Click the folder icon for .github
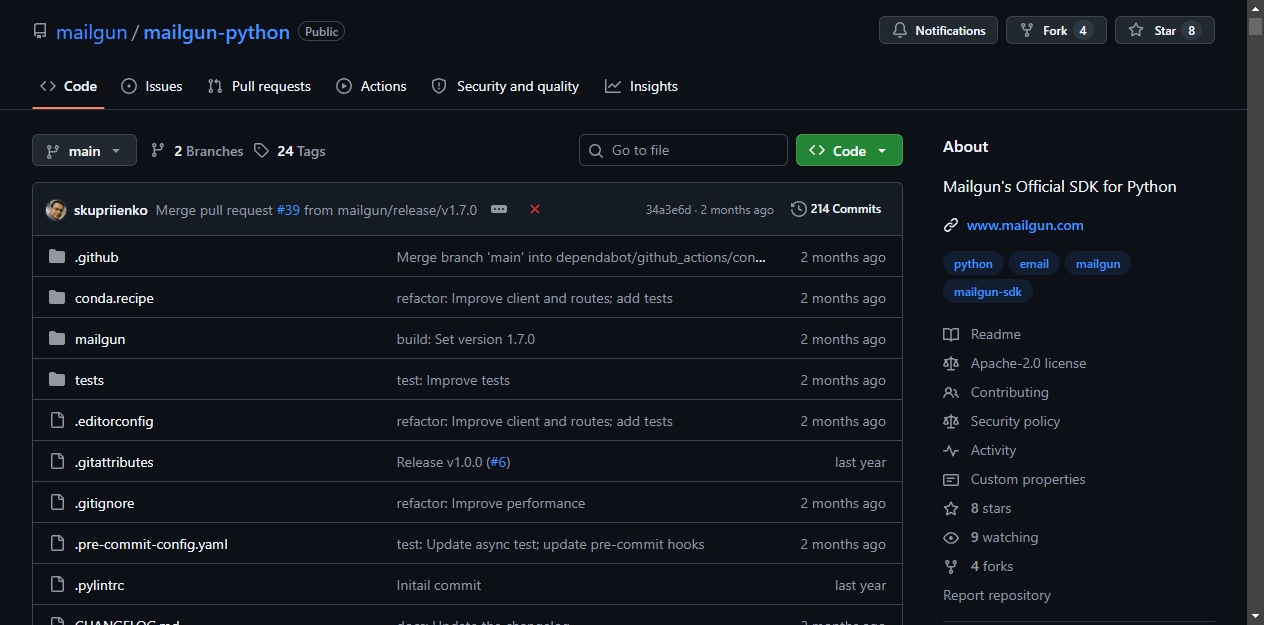1264x625 pixels. tap(57, 257)
